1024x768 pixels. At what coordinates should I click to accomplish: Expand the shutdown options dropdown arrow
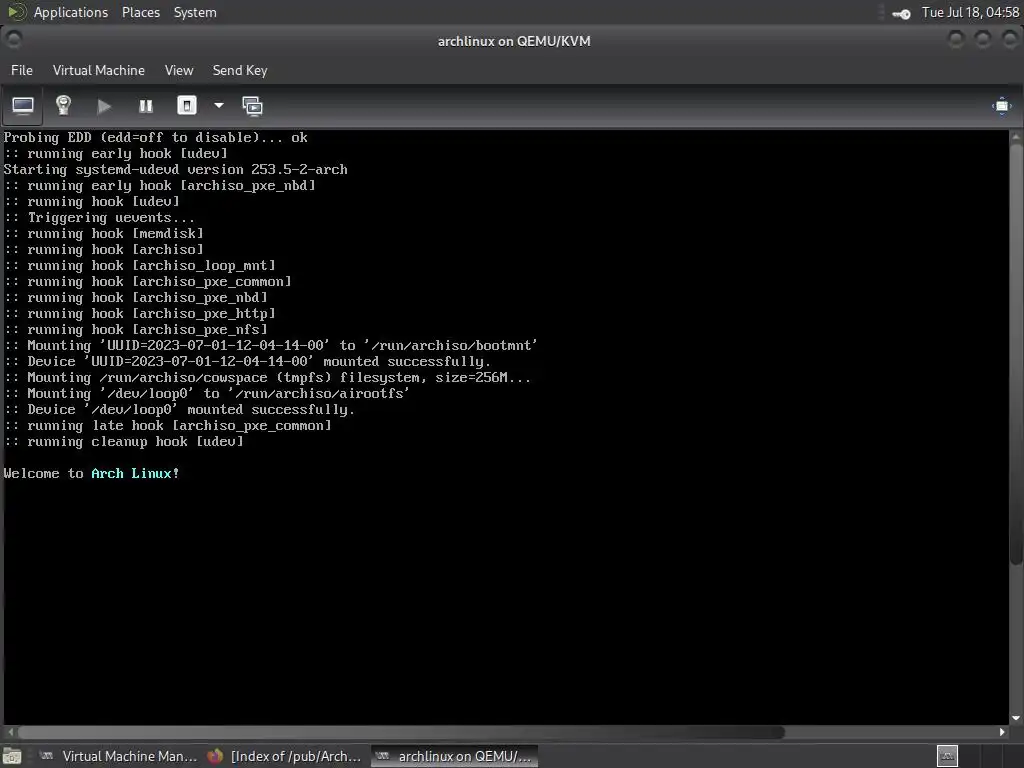pos(219,106)
